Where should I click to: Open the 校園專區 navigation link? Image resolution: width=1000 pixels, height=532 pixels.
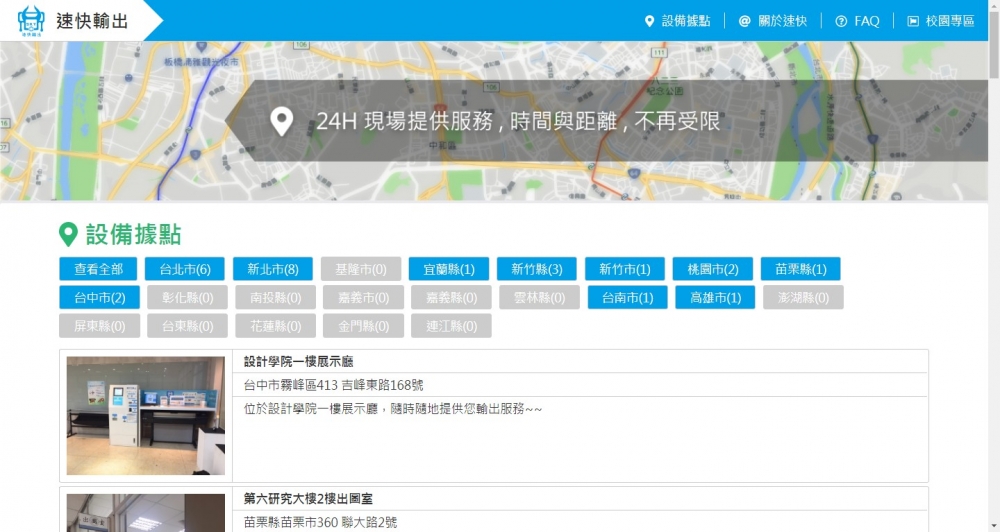click(x=950, y=21)
